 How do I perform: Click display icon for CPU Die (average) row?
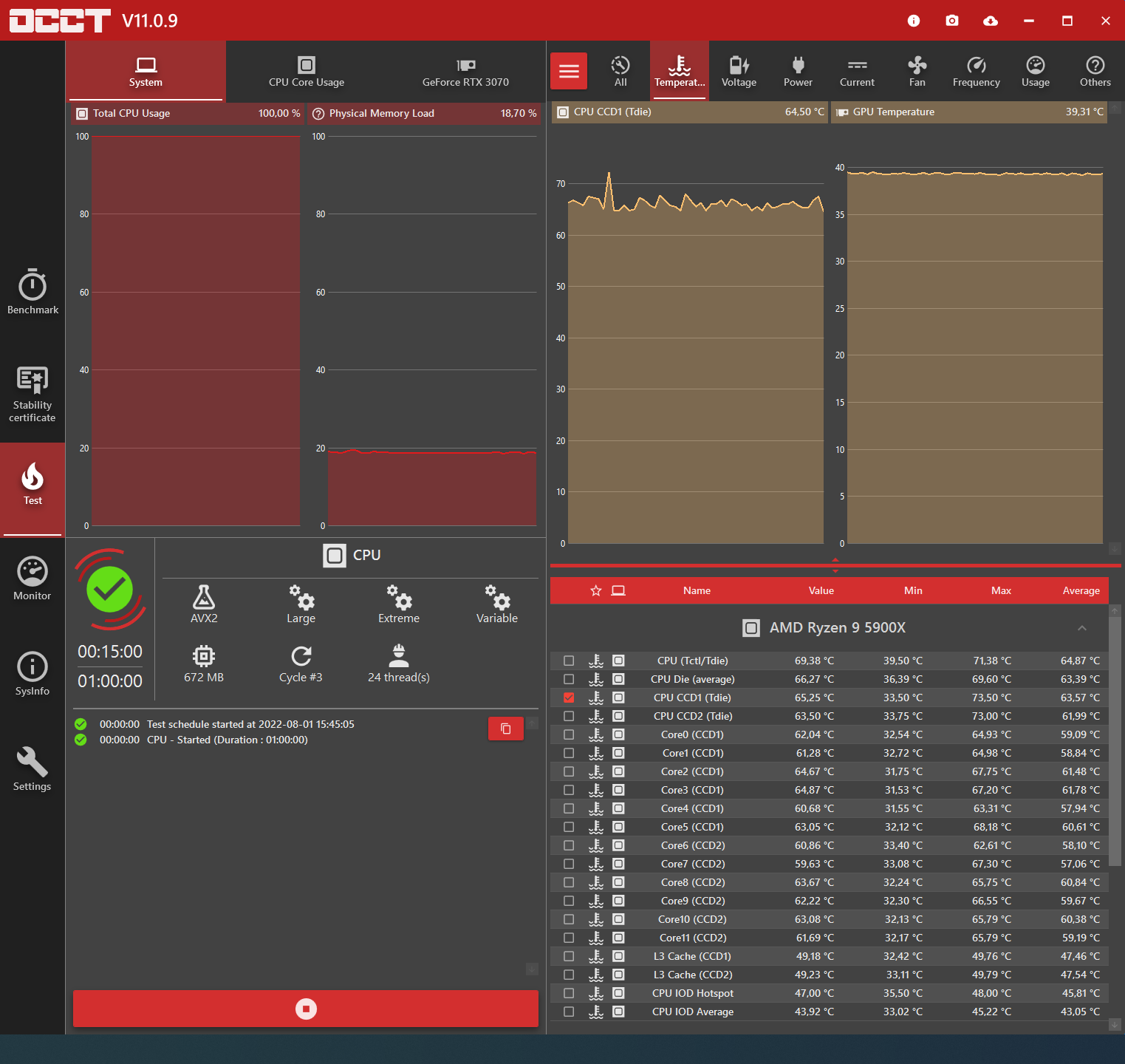click(618, 679)
